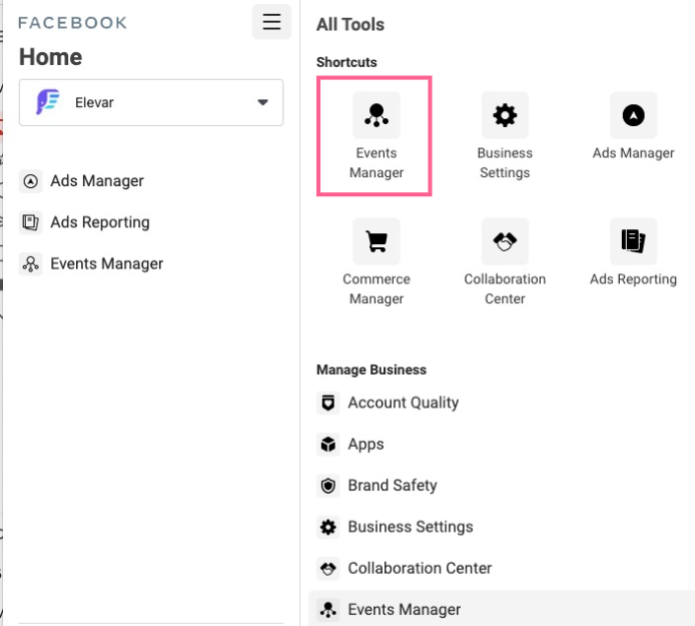Screen dimensions: 695x626
Task: Open the Ads Manager shortcut icon
Action: [633, 115]
